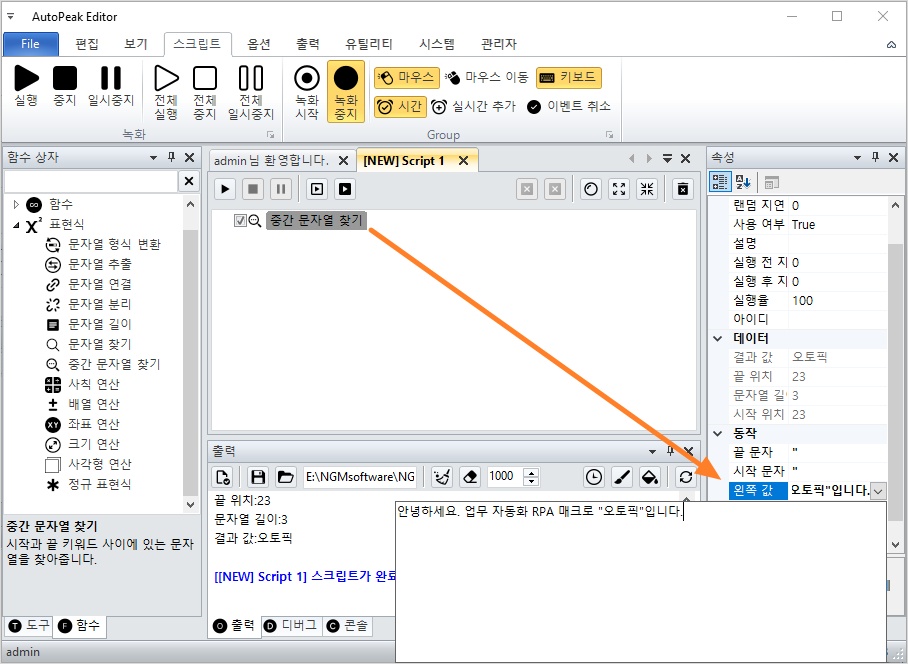Collapse the 데이터 property category
Screen dimensions: 908x664
717,338
